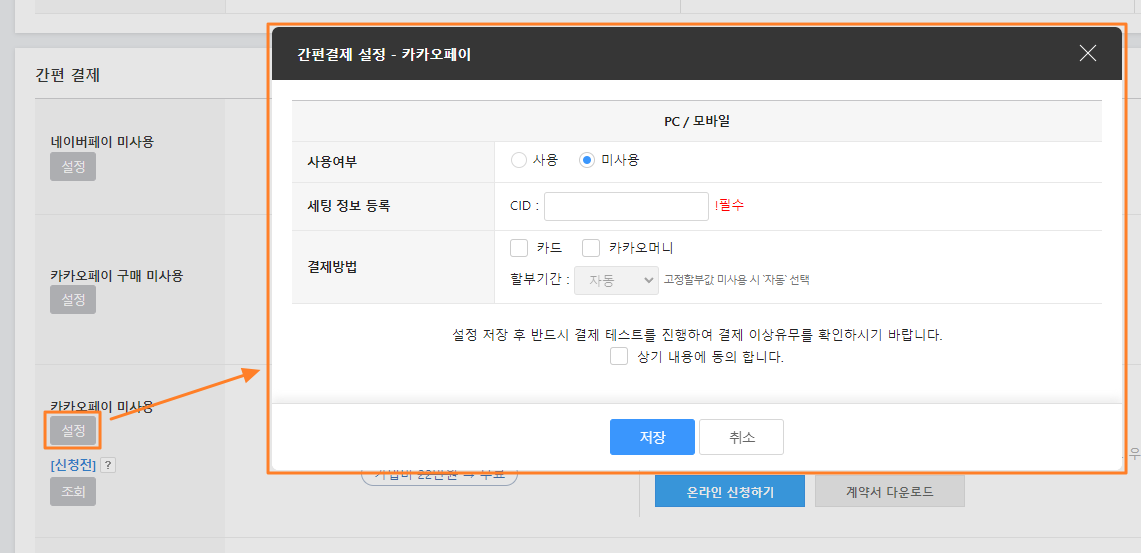
Task: Check the 카카오머니 checkbox
Action: pyautogui.click(x=591, y=248)
